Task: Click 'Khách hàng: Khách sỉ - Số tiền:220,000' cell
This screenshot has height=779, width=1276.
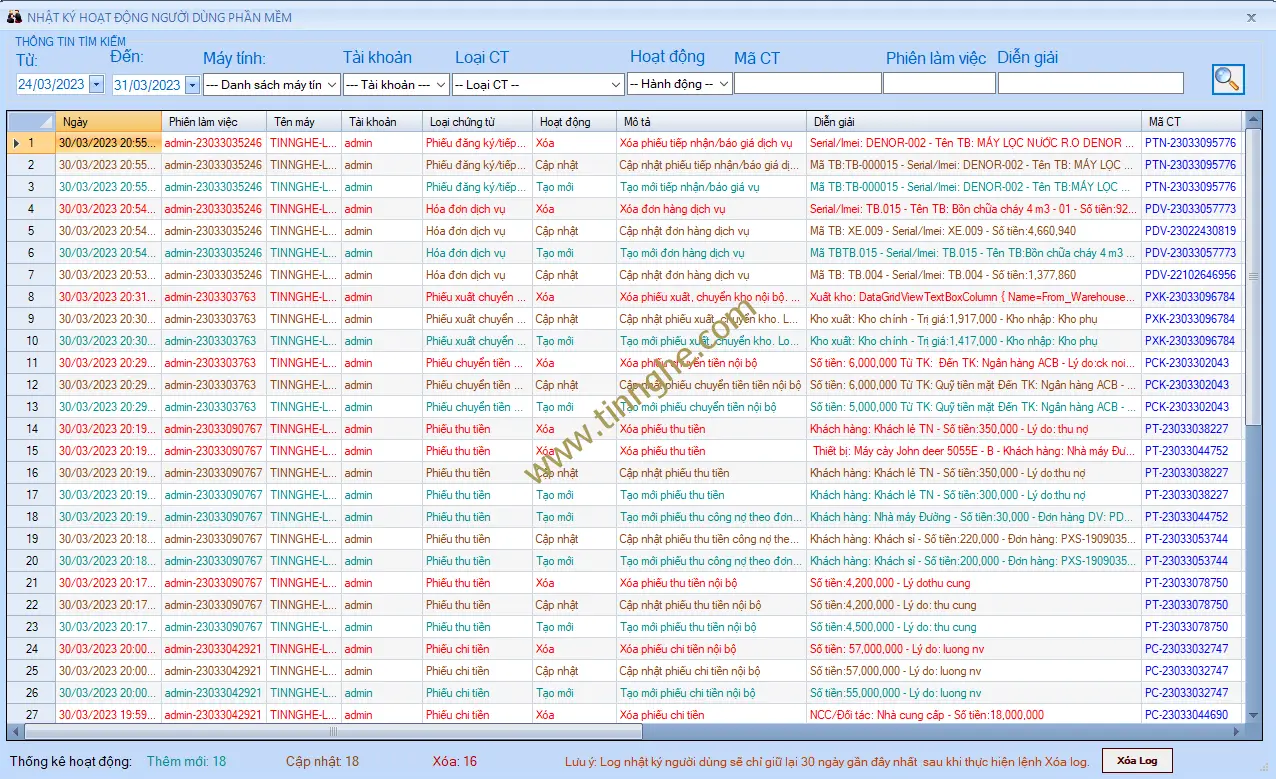Action: 973,539
